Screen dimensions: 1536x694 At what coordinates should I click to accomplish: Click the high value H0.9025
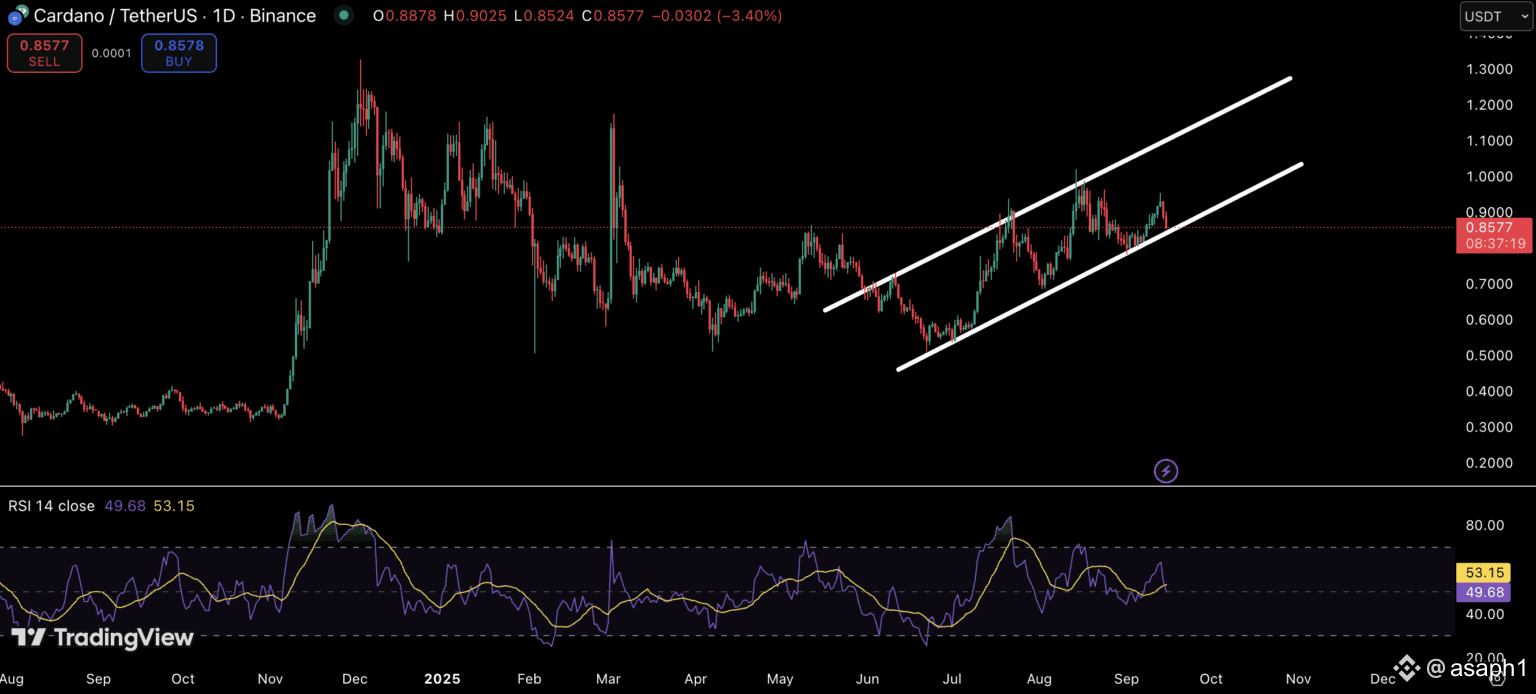(475, 16)
